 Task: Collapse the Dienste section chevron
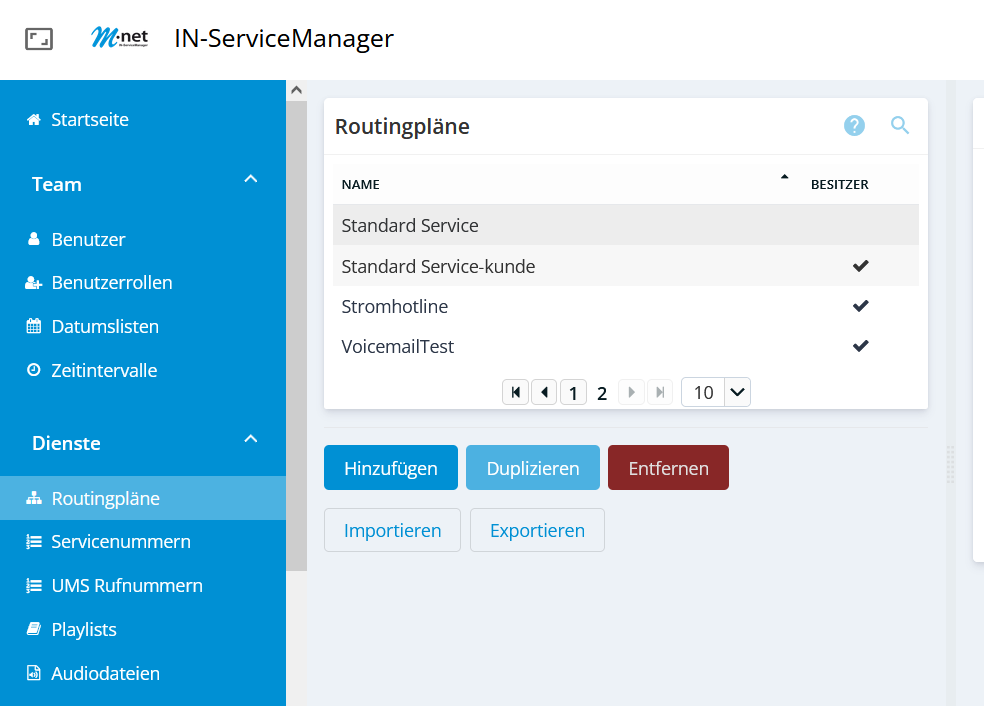[251, 439]
